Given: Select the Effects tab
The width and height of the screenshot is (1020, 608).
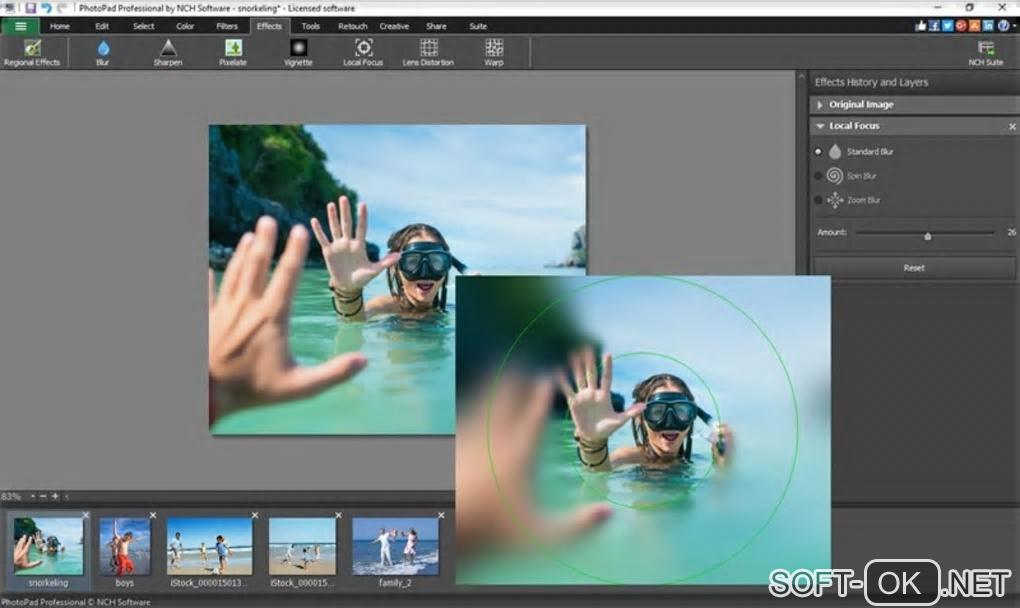Looking at the screenshot, I should [x=269, y=26].
